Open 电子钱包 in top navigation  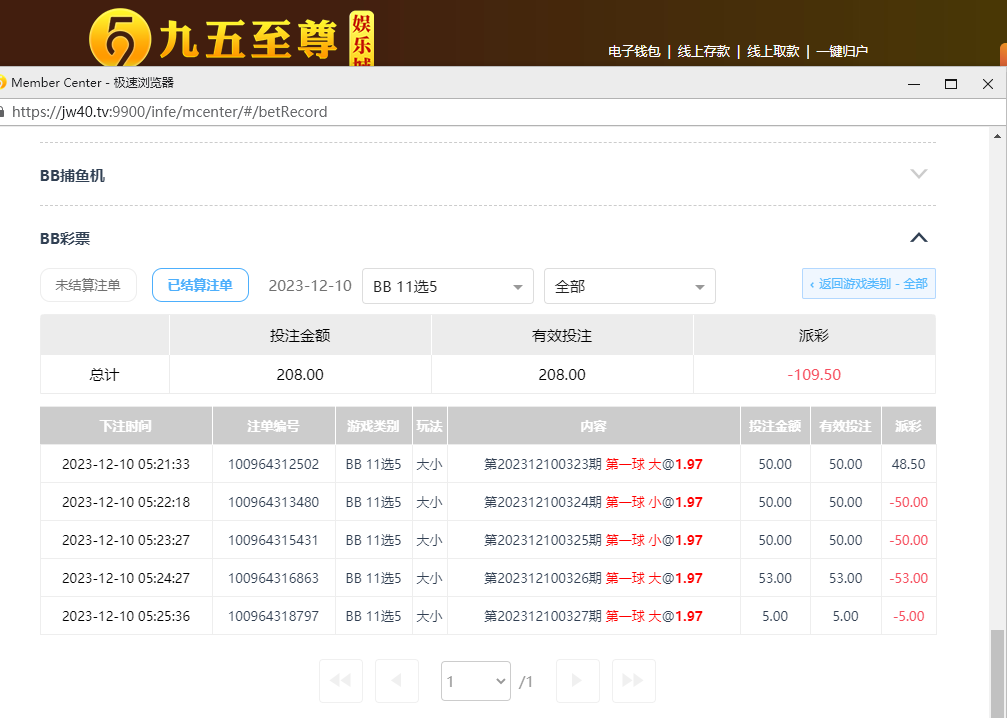[x=634, y=51]
